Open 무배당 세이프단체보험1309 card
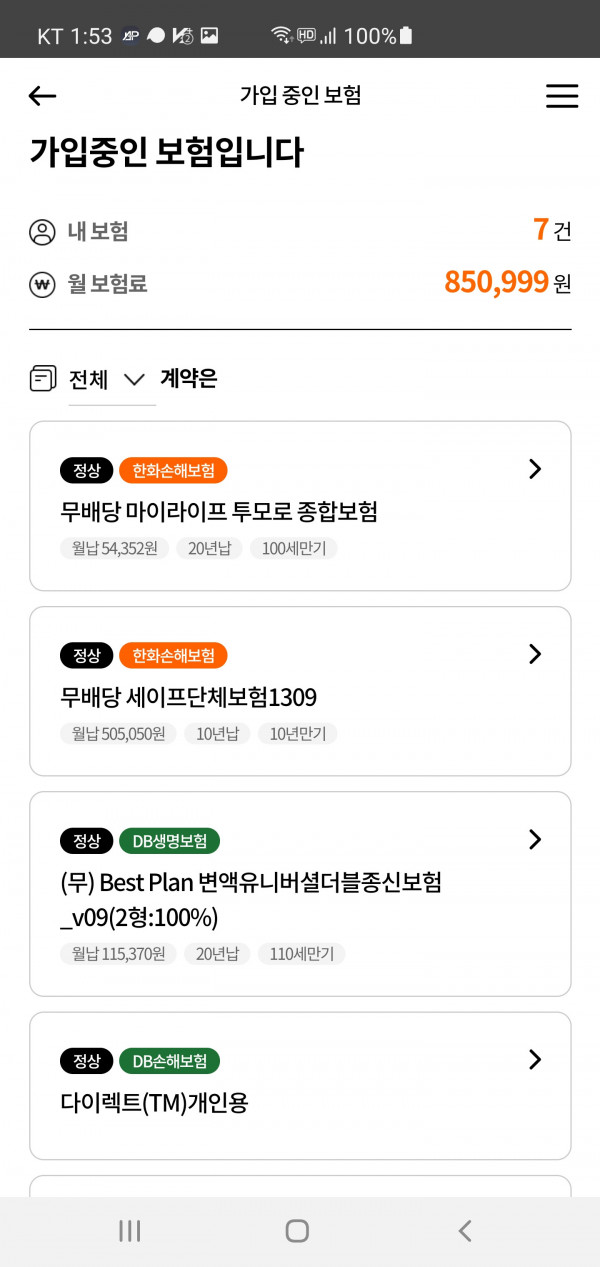 pos(300,691)
